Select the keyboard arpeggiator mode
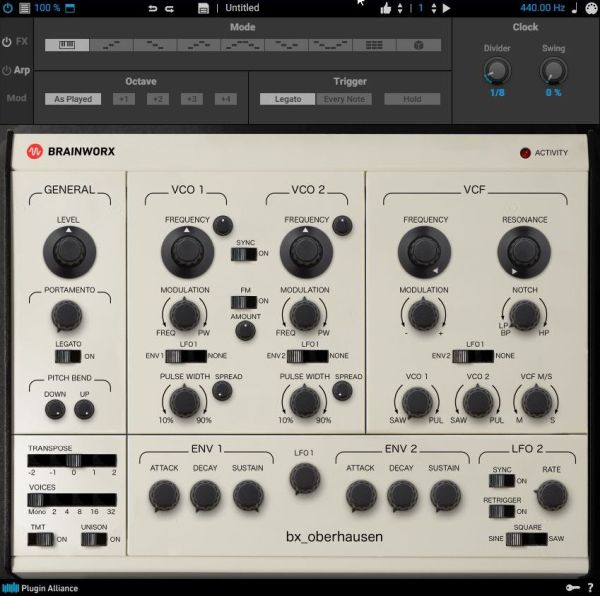Image resolution: width=600 pixels, height=596 pixels. pos(67,45)
